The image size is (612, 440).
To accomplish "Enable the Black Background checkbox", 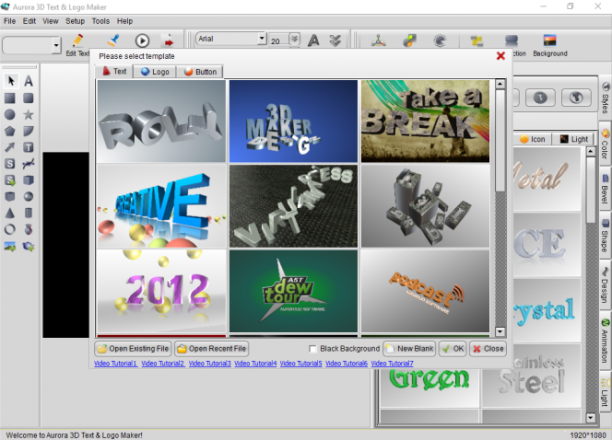I will [x=312, y=349].
